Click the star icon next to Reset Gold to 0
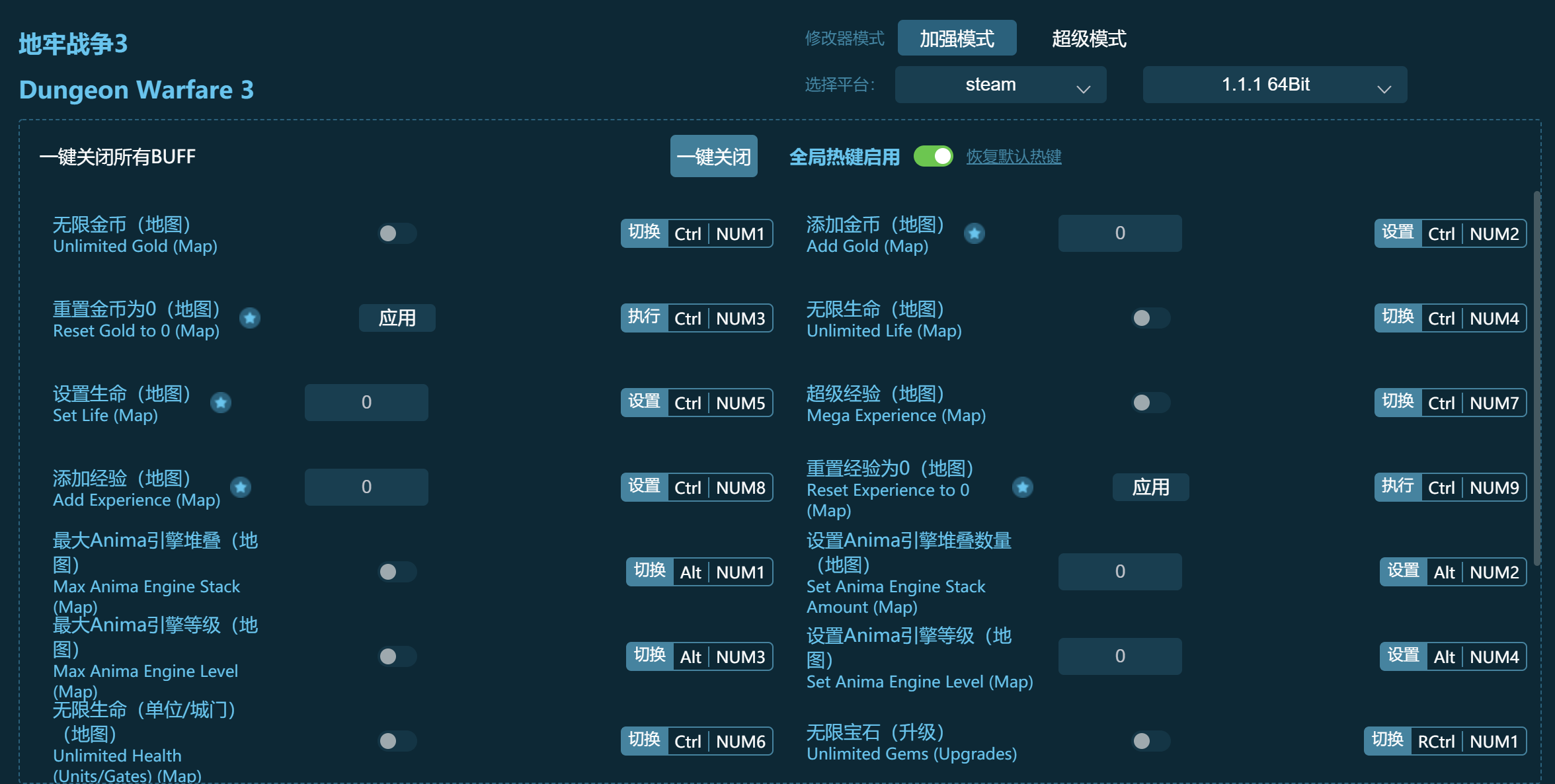Image resolution: width=1555 pixels, height=784 pixels. click(x=250, y=318)
